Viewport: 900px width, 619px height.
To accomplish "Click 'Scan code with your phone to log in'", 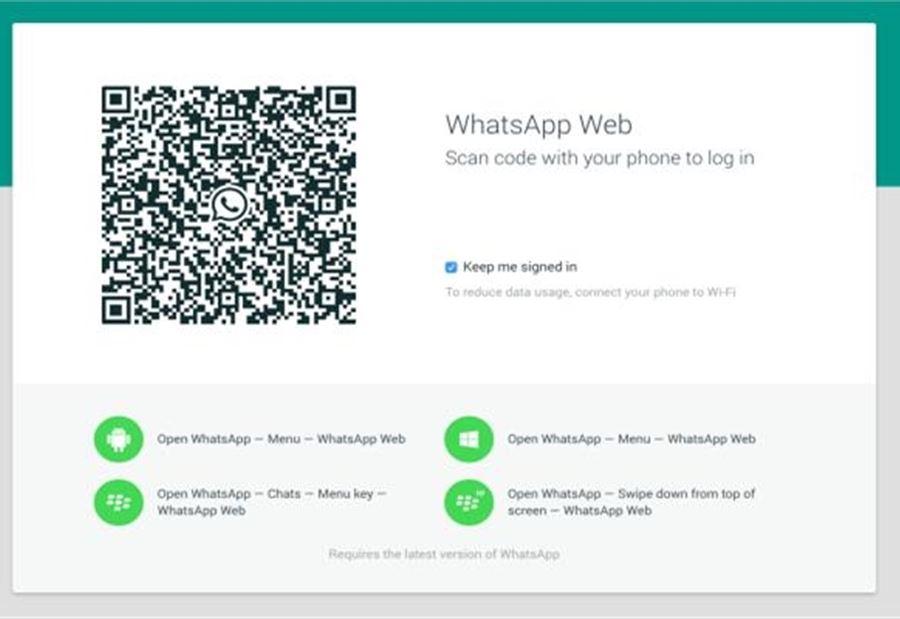I will coord(600,158).
